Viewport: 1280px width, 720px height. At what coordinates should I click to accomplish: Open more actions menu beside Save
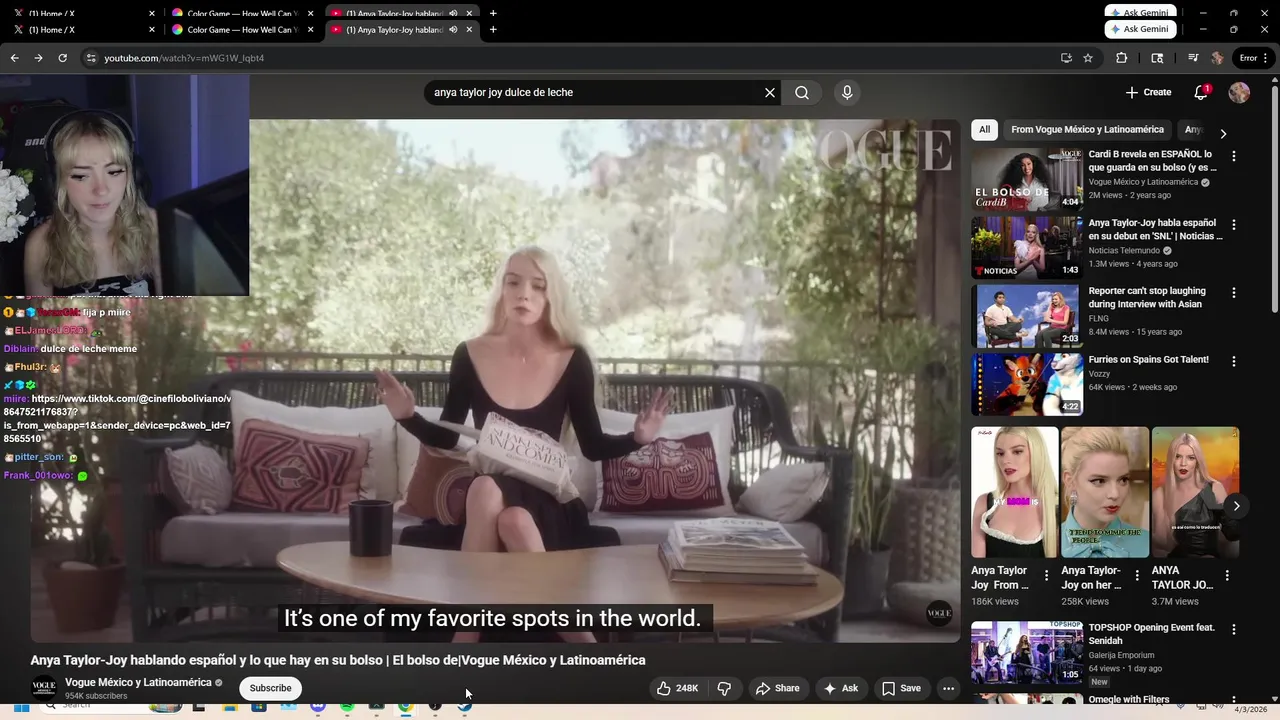(948, 688)
